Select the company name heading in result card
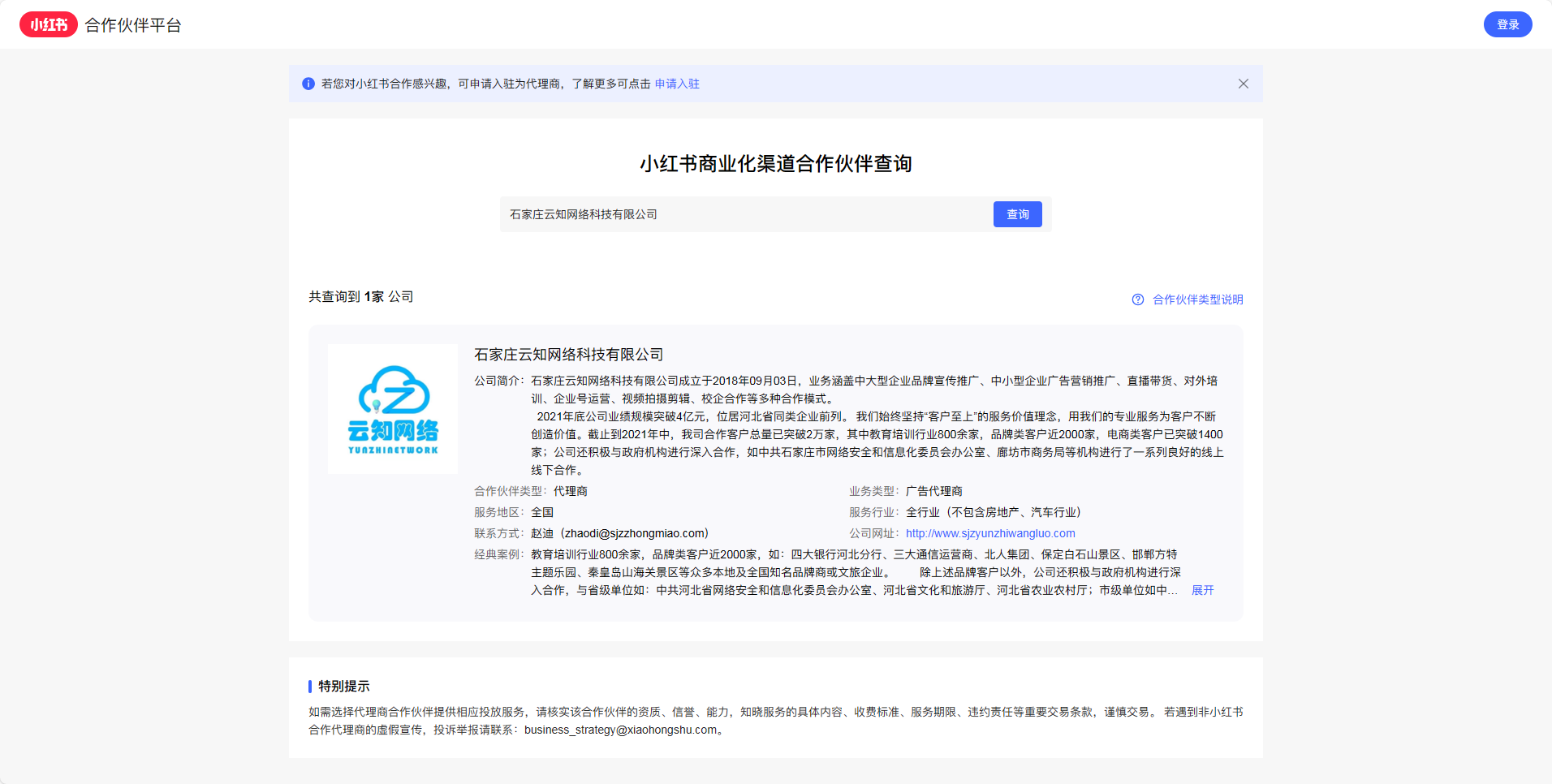Screen dimensions: 1552x784 click(568, 355)
